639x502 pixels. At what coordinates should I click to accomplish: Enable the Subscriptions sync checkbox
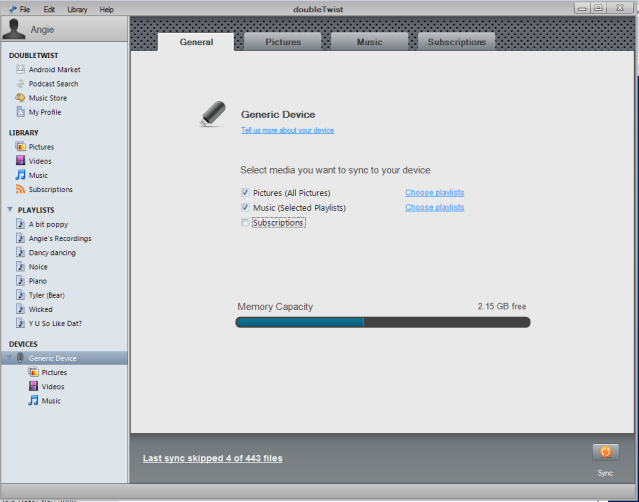tap(245, 222)
